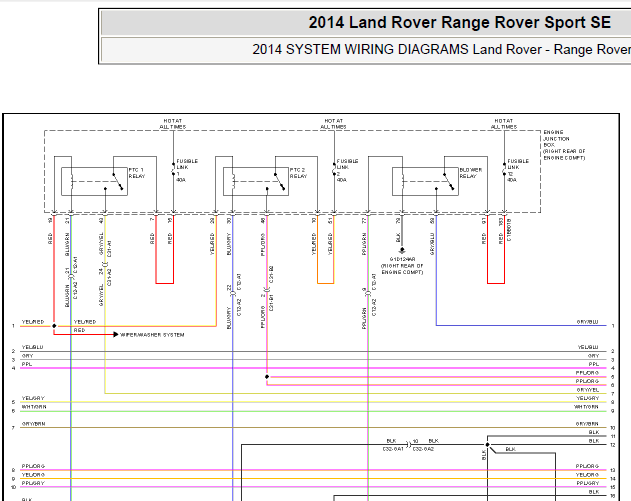The image size is (631, 501).
Task: Click the "2014 Land Rover Range Rover Sport SE" title
Action: pyautogui.click(x=460, y=23)
